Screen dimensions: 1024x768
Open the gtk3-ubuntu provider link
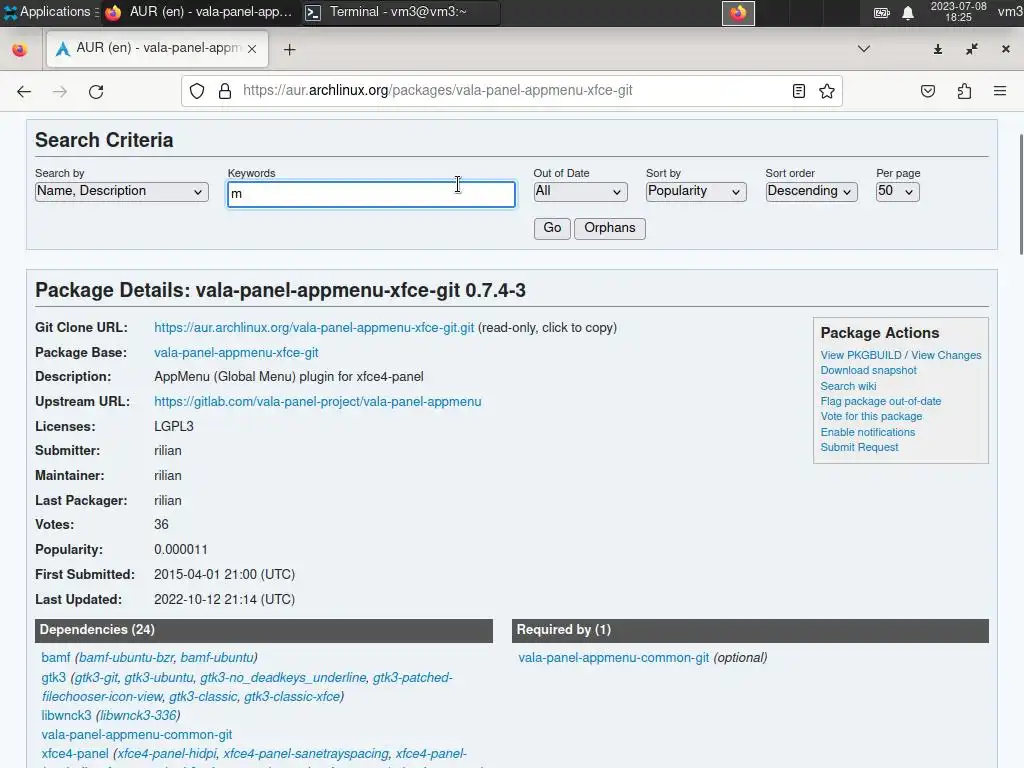tap(159, 678)
